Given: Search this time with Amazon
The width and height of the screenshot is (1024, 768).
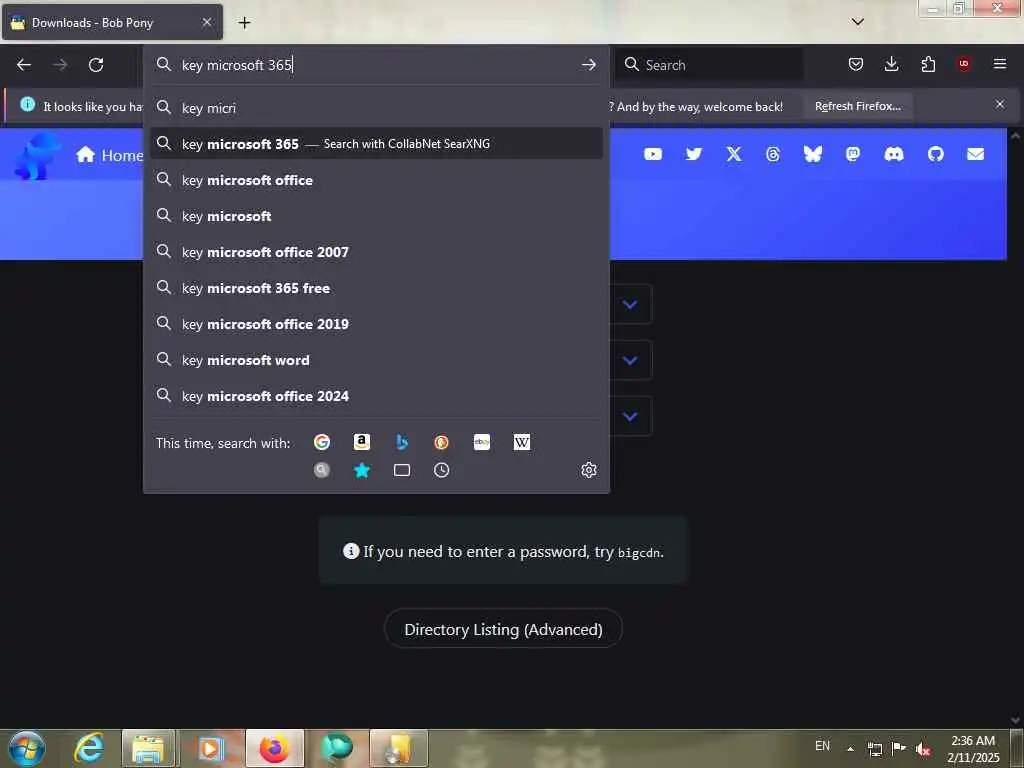Looking at the screenshot, I should tap(362, 442).
